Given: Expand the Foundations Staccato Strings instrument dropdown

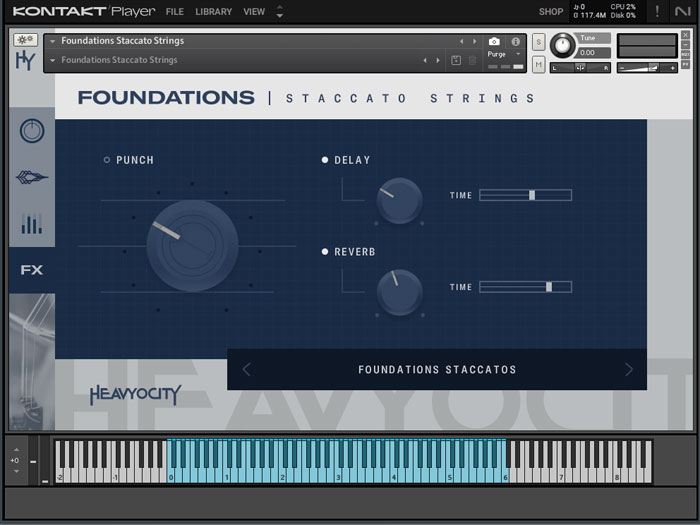Looking at the screenshot, I should point(53,41).
